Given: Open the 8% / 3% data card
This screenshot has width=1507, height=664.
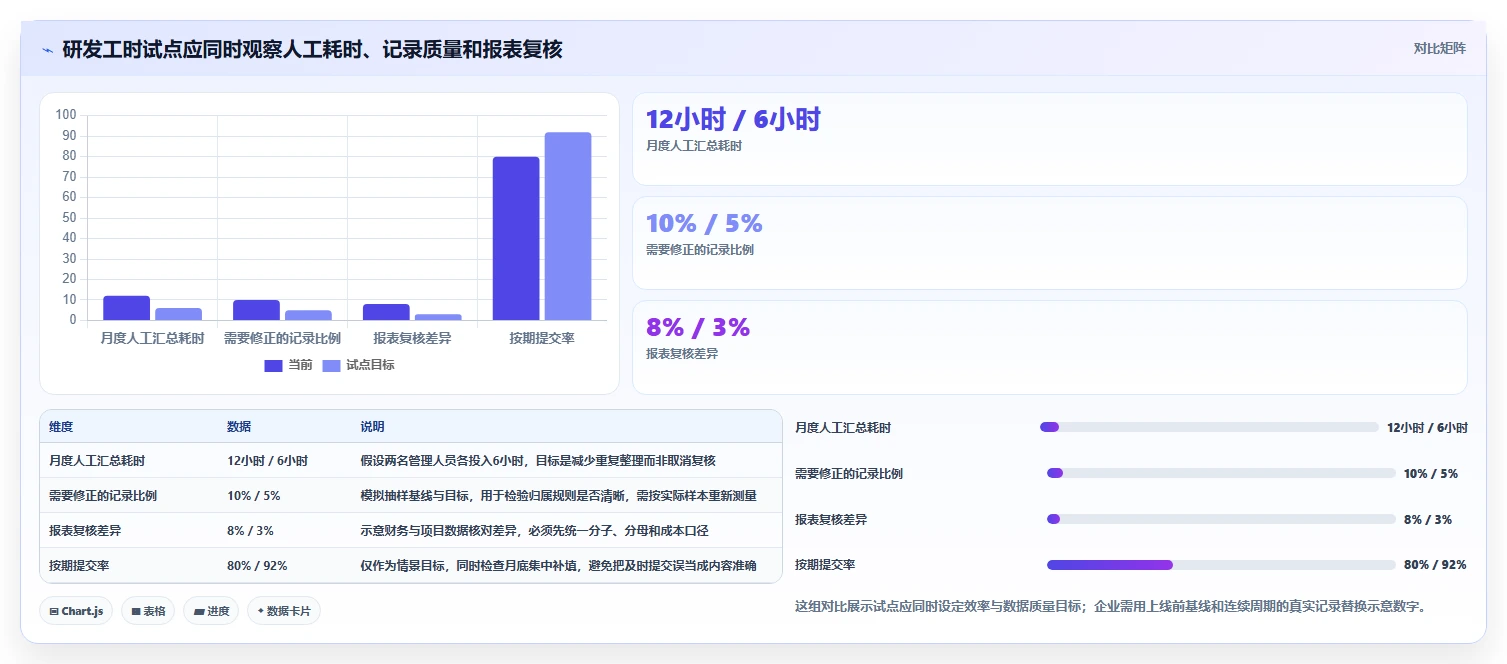Looking at the screenshot, I should tap(1050, 348).
